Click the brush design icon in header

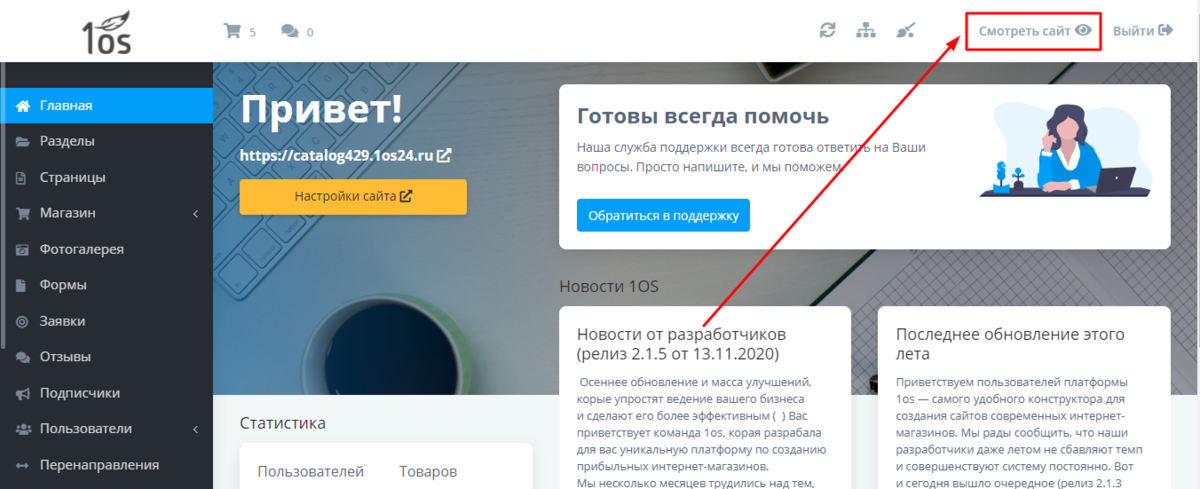[x=905, y=30]
